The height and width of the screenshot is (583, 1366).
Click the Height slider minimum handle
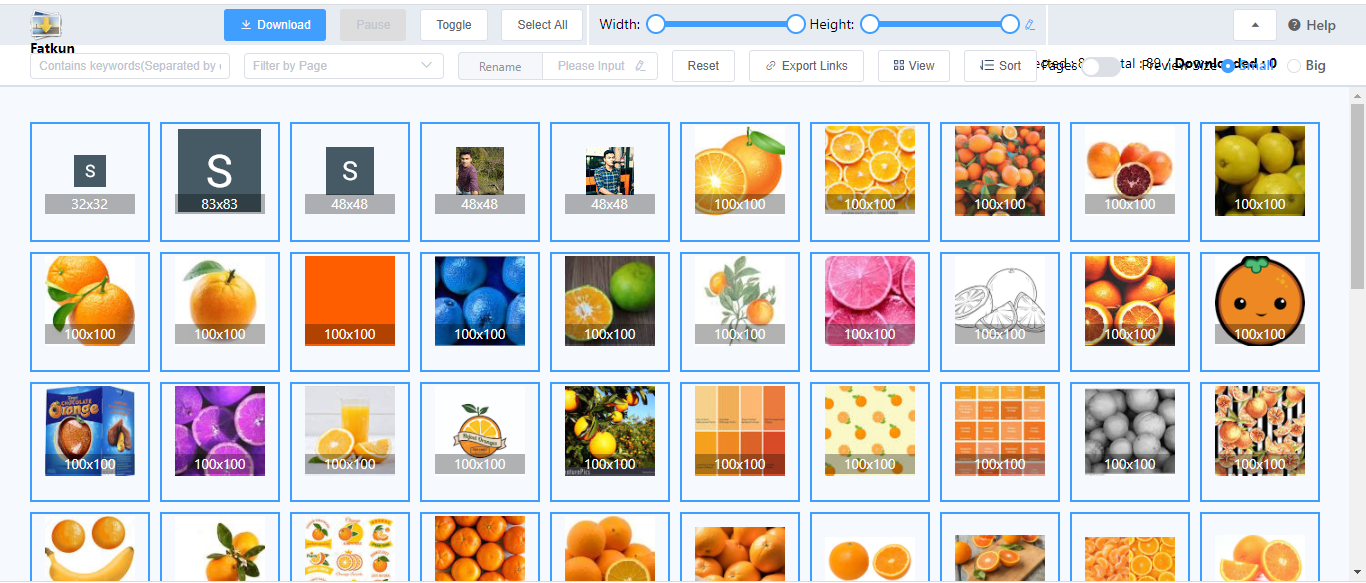click(x=870, y=24)
